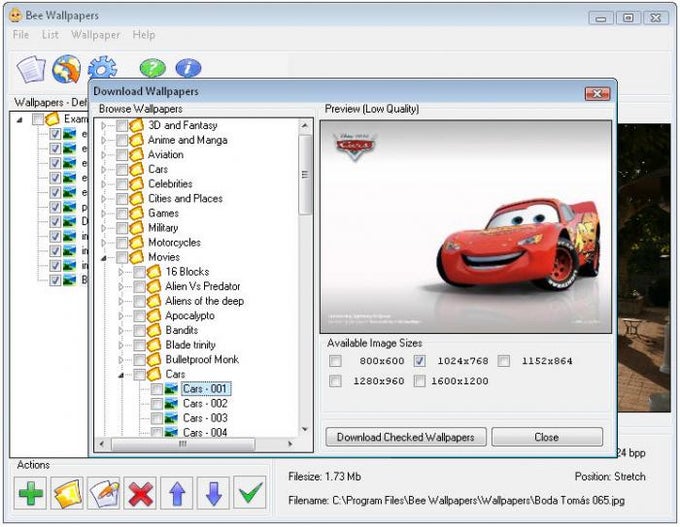680x527 pixels.
Task: Click the folder icon next to Motorcycles
Action: tap(137, 243)
